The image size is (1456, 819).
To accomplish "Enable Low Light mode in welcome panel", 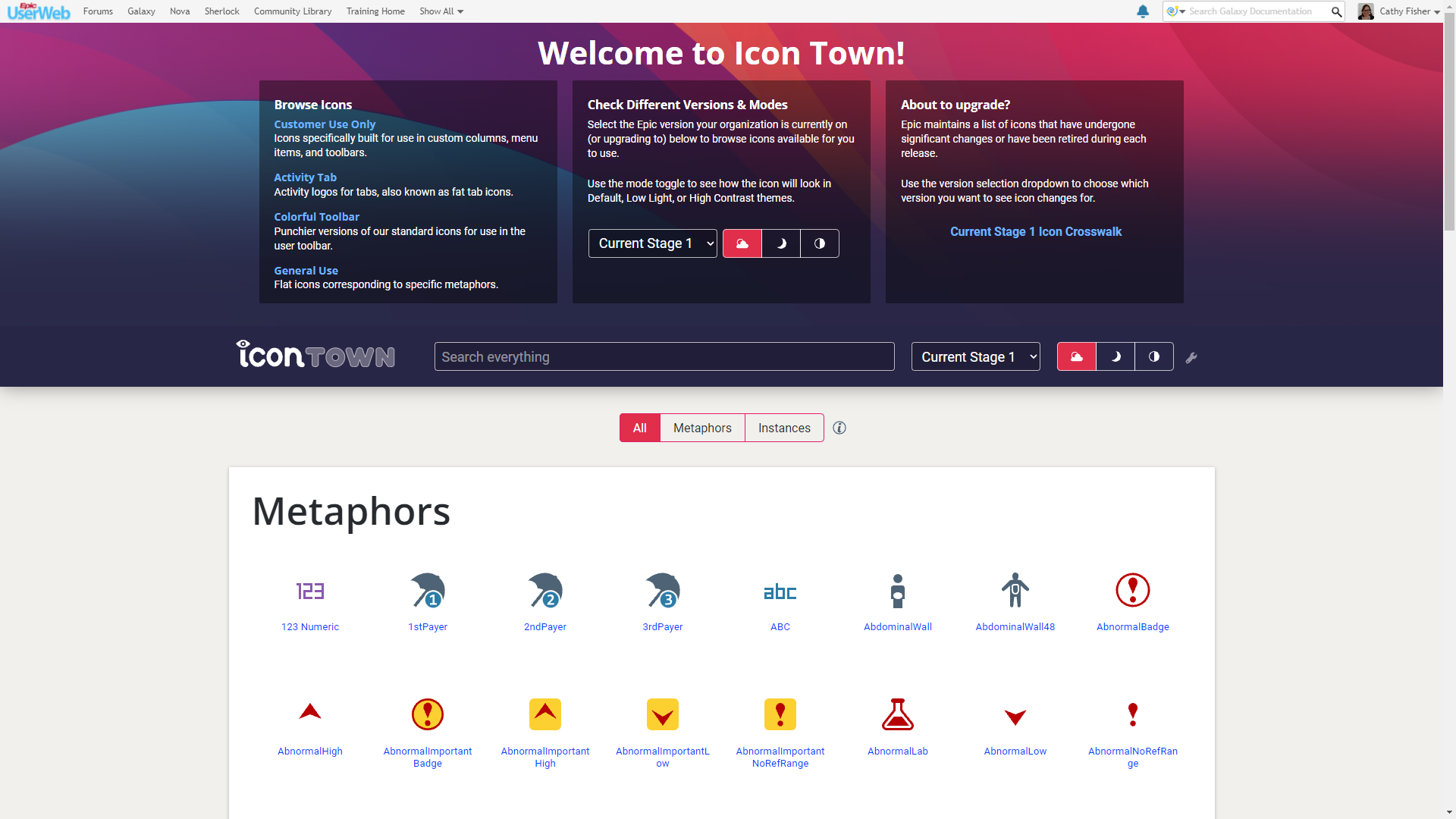I will pos(781,243).
